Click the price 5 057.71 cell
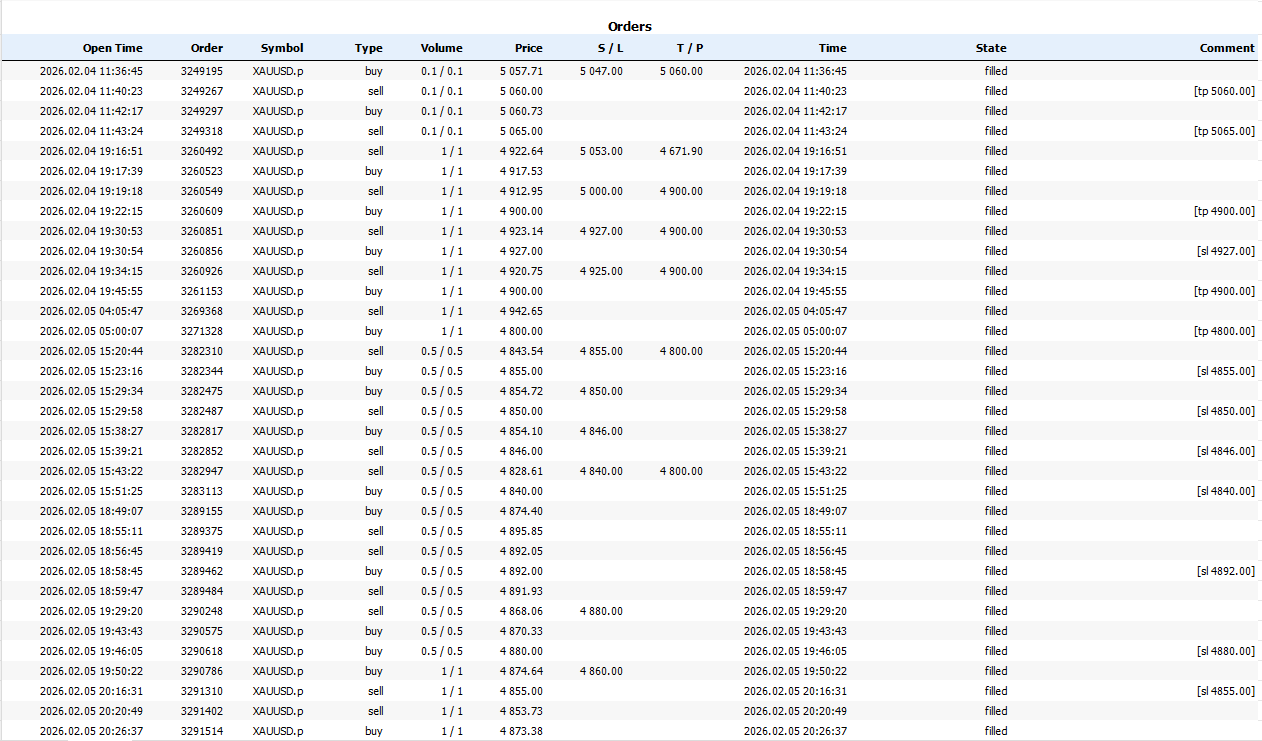The image size is (1262, 741). [521, 71]
